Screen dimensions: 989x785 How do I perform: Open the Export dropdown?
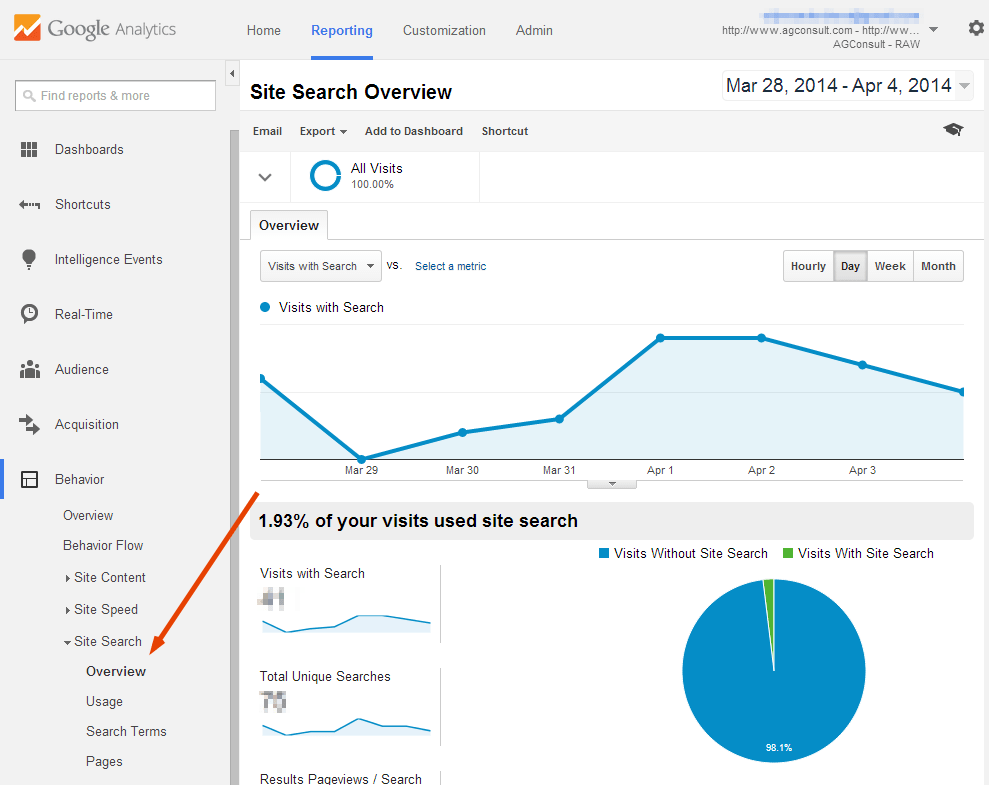(x=322, y=131)
